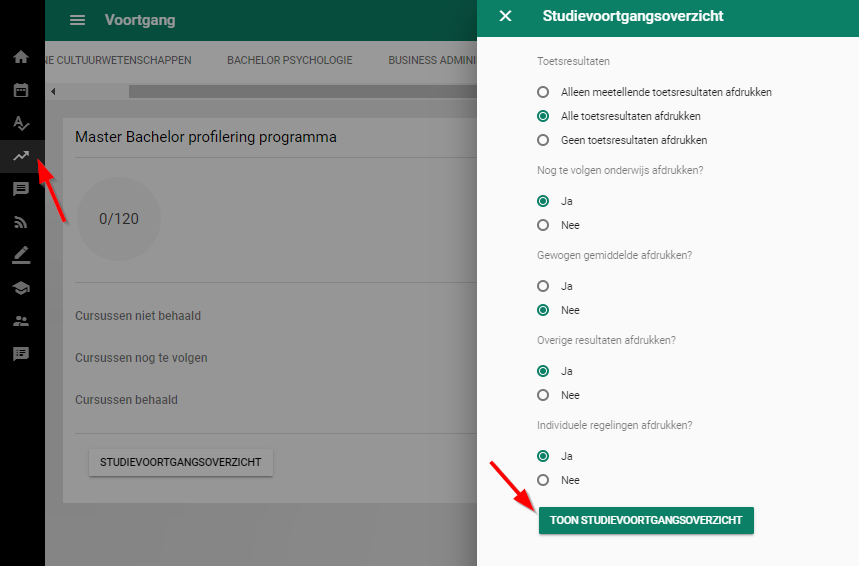The image size is (859, 566).
Task: Choose Nee for Gewogen gemiddelde afdrukken
Action: tap(558, 310)
